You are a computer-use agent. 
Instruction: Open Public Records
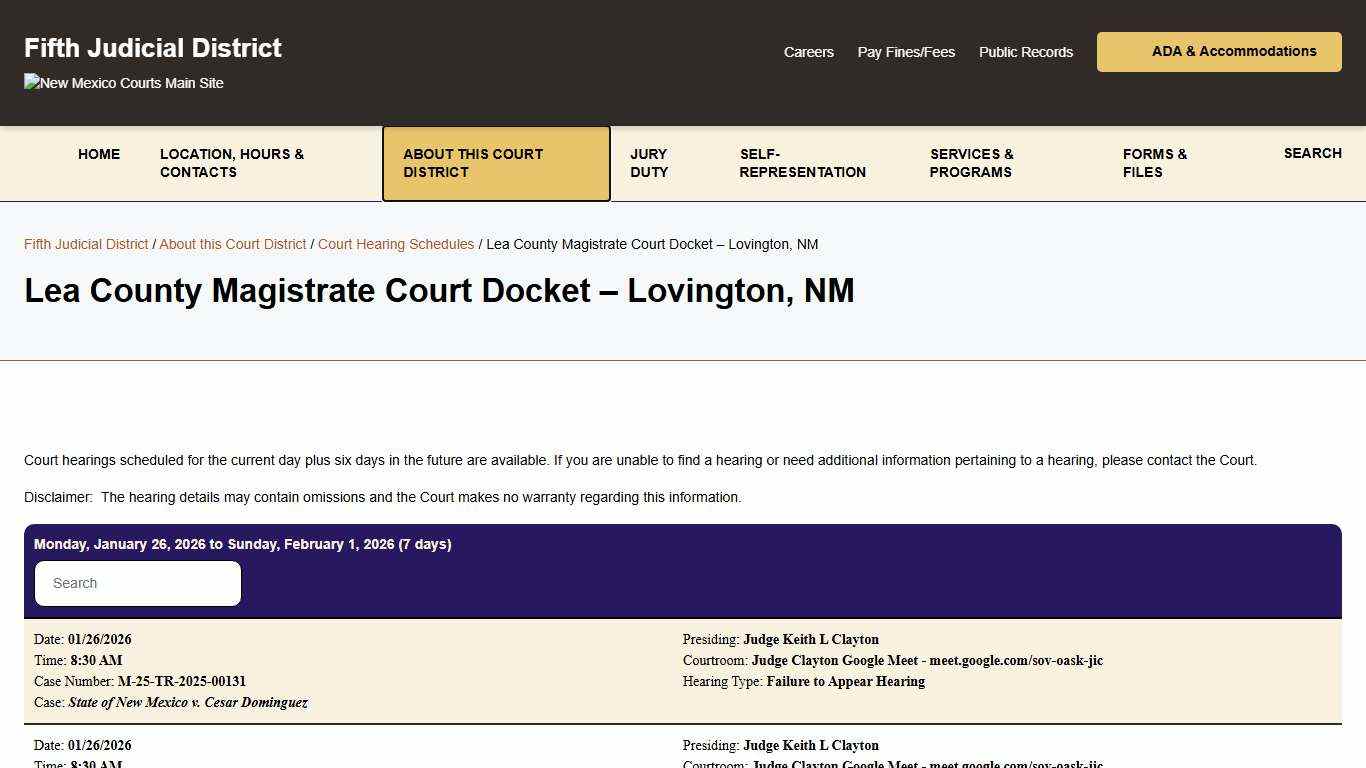pyautogui.click(x=1025, y=52)
